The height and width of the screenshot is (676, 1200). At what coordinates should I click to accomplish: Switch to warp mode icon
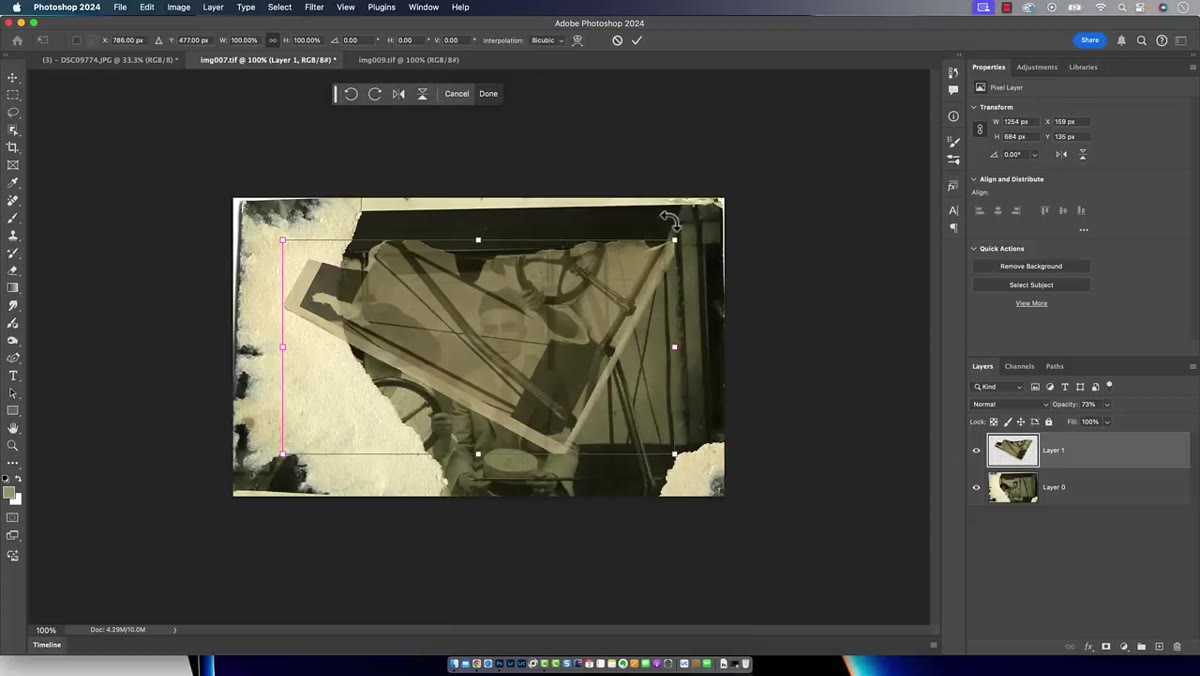(577, 40)
